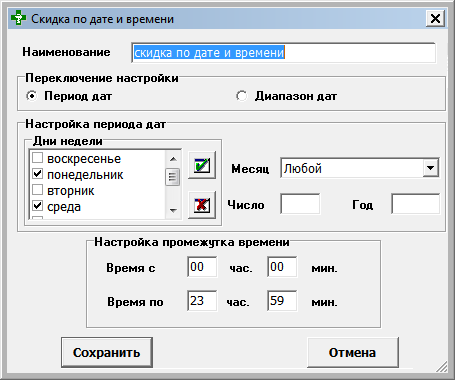Image resolution: width=455 pixels, height=380 pixels.
Task: Uncheck the среда checkbox
Action: coord(37,206)
